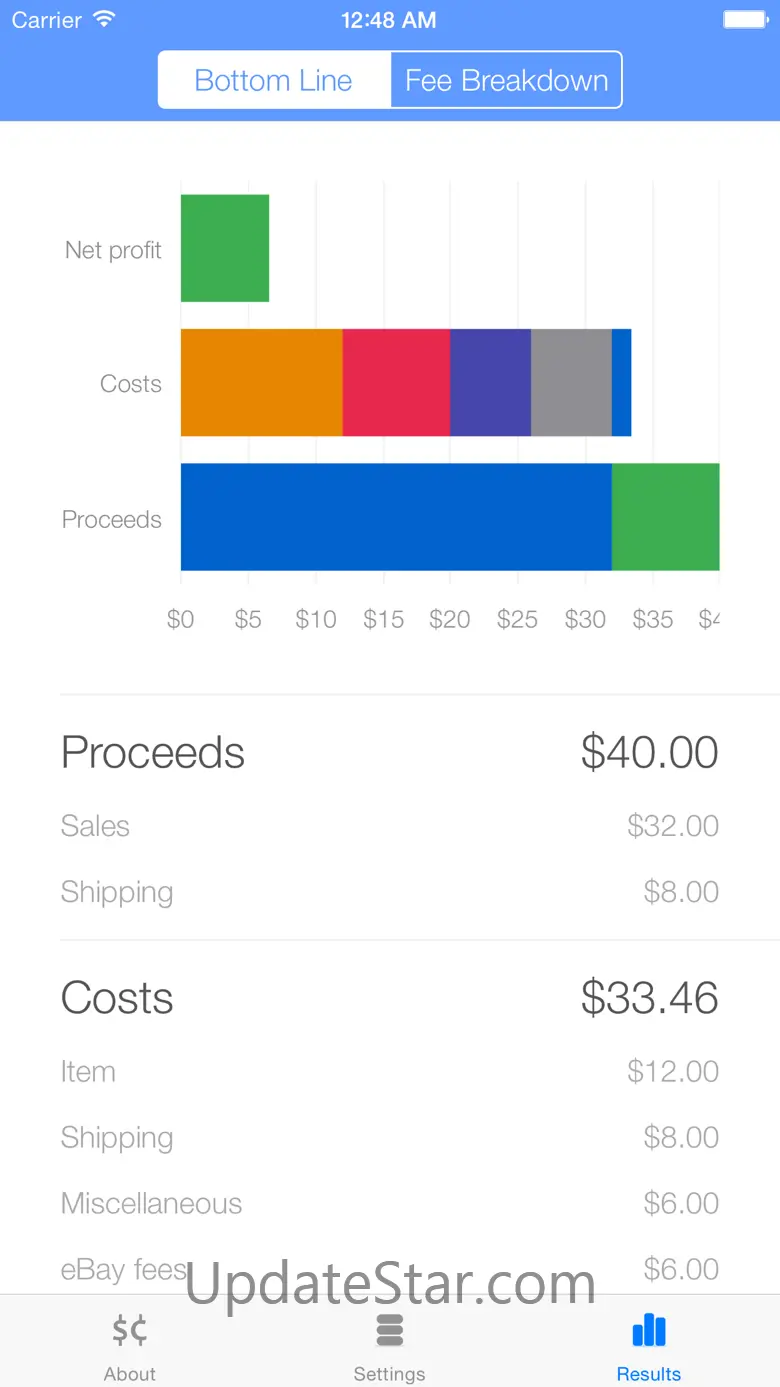Tap the gray eBay fees segment
780x1387 pixels.
pyautogui.click(x=571, y=382)
